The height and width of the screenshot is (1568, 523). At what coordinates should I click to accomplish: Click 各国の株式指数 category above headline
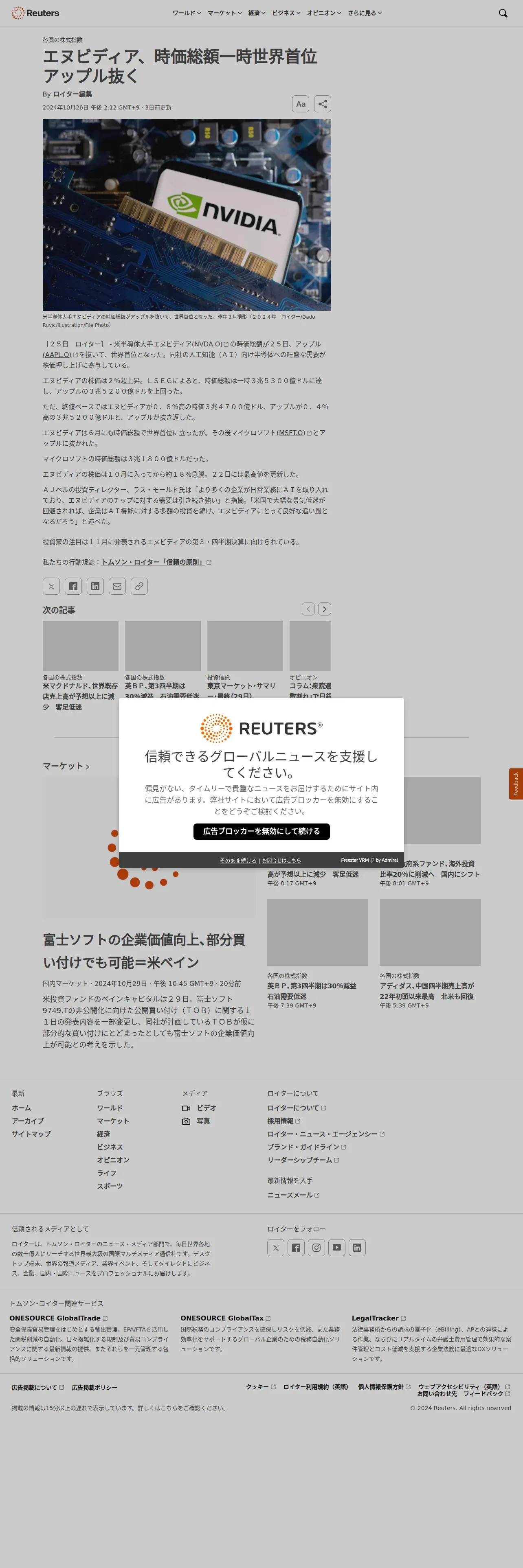(x=62, y=39)
